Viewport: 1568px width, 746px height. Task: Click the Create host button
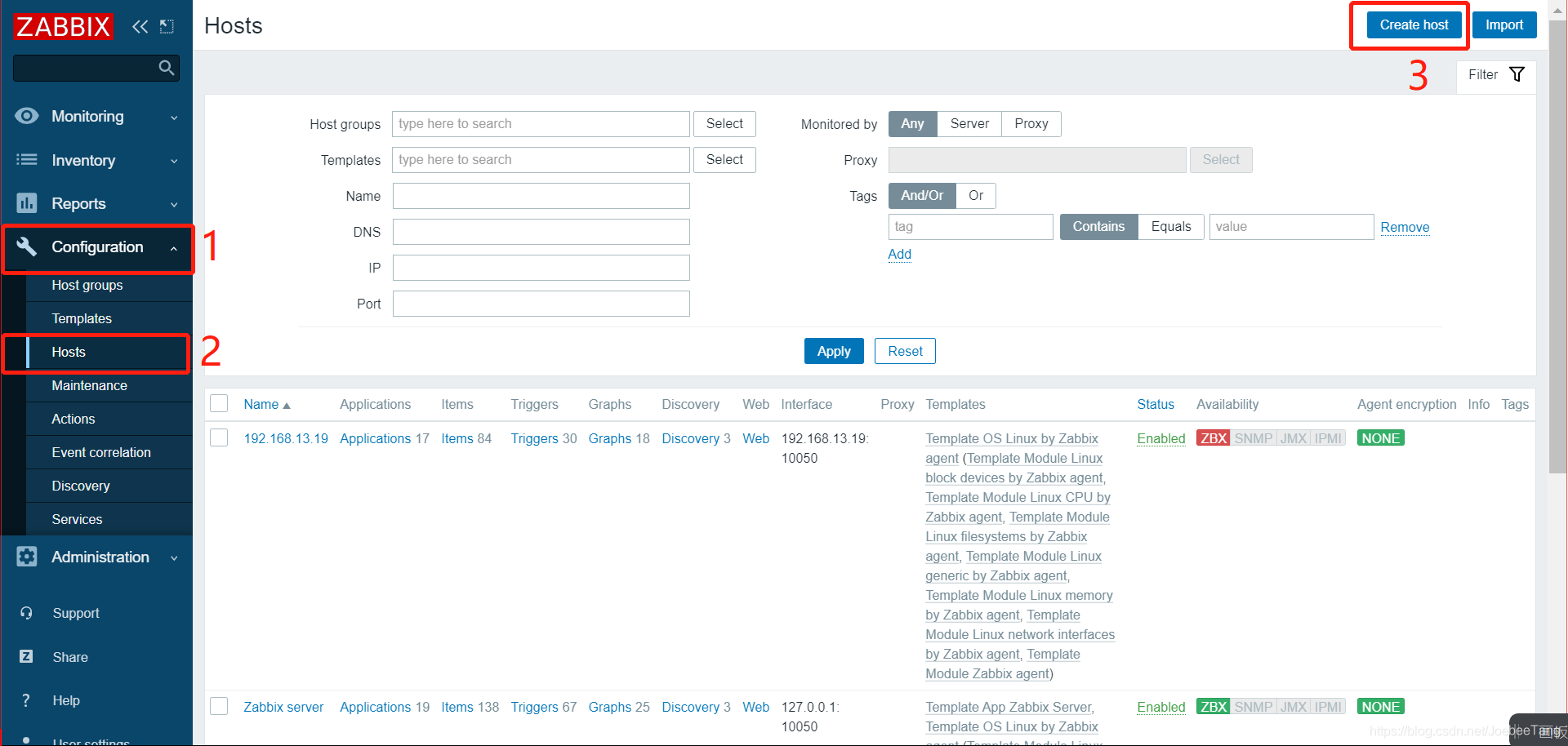click(1414, 25)
